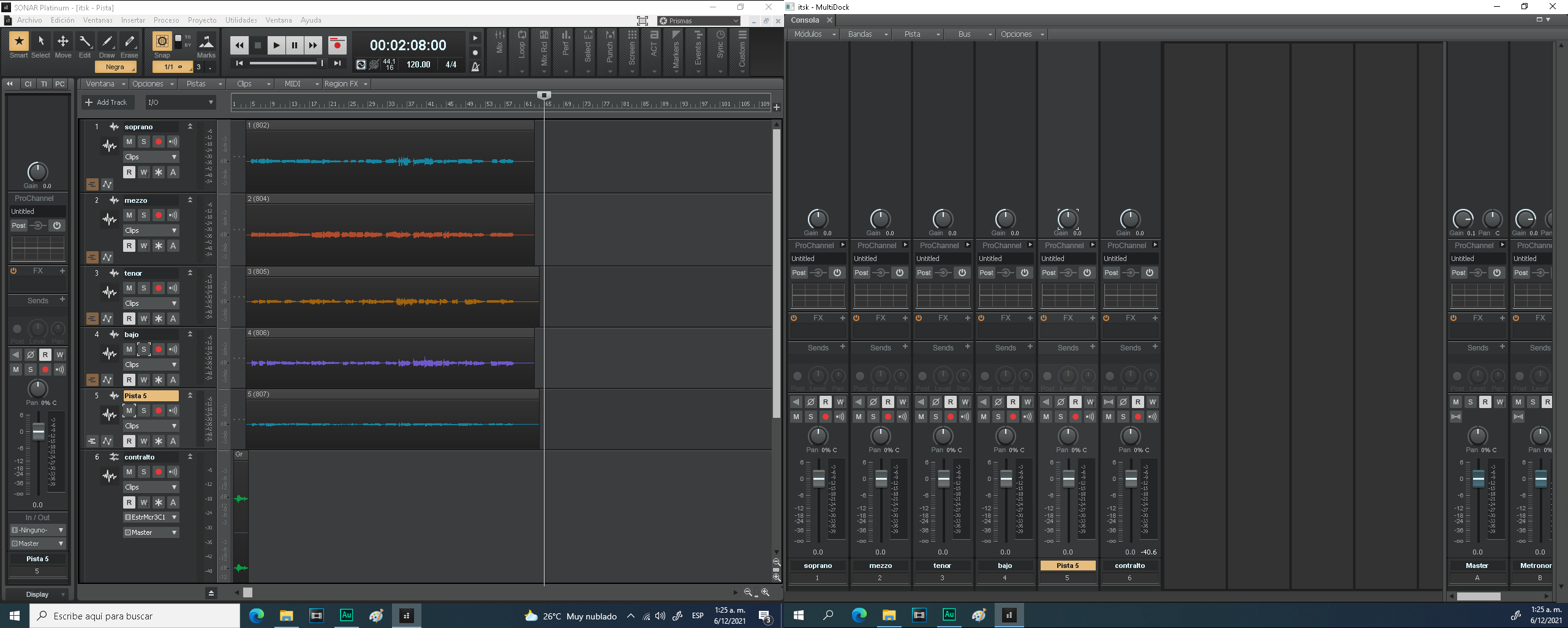Click the PC ProChannel inspector button

coord(59,84)
